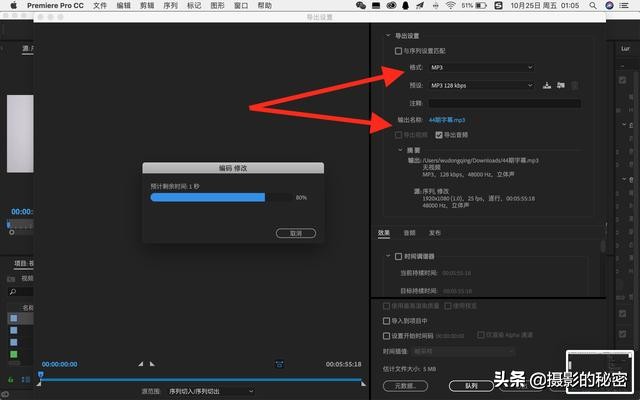The height and width of the screenshot is (400, 640).
Task: Click the project panel search magnifier icon
Action: (13, 291)
